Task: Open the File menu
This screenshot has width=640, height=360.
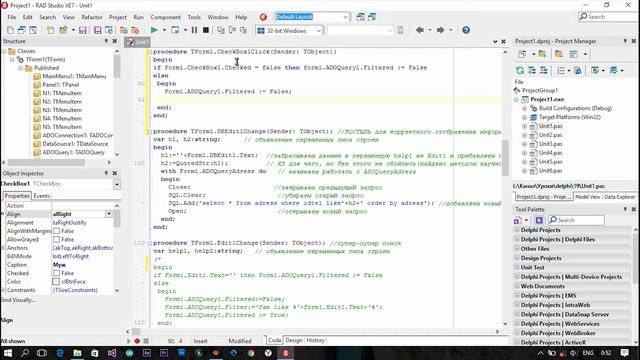Action: pyautogui.click(x=12, y=17)
